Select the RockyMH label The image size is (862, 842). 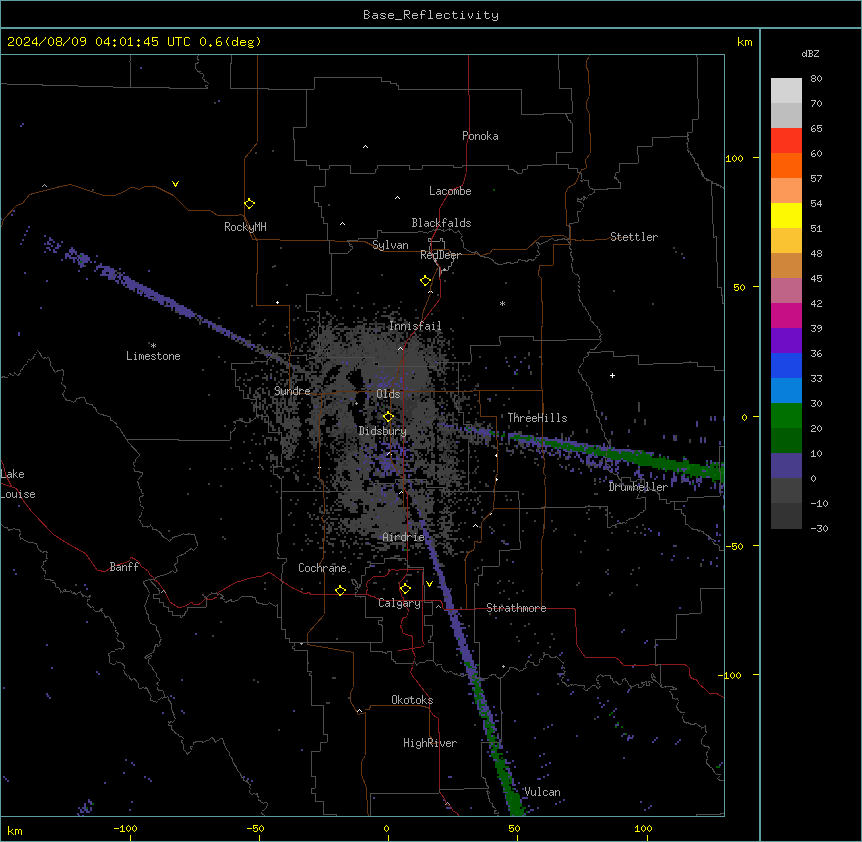click(x=245, y=227)
